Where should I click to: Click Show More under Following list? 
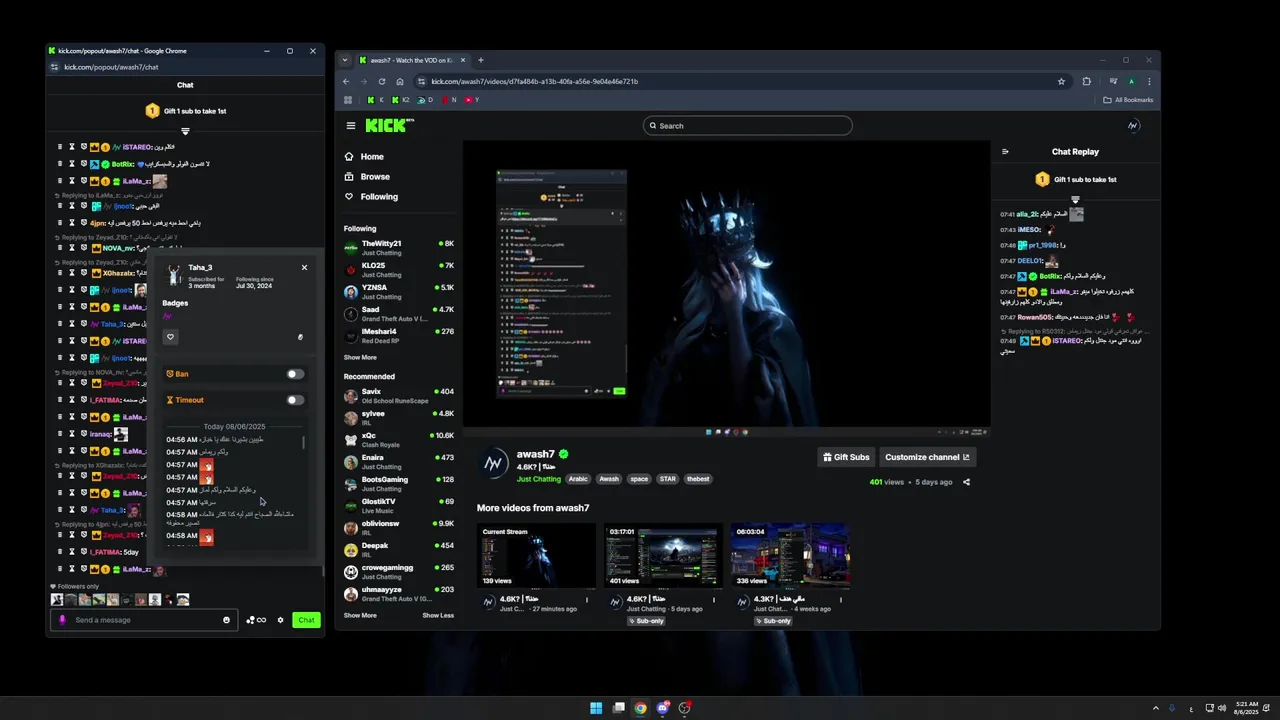[x=360, y=357]
